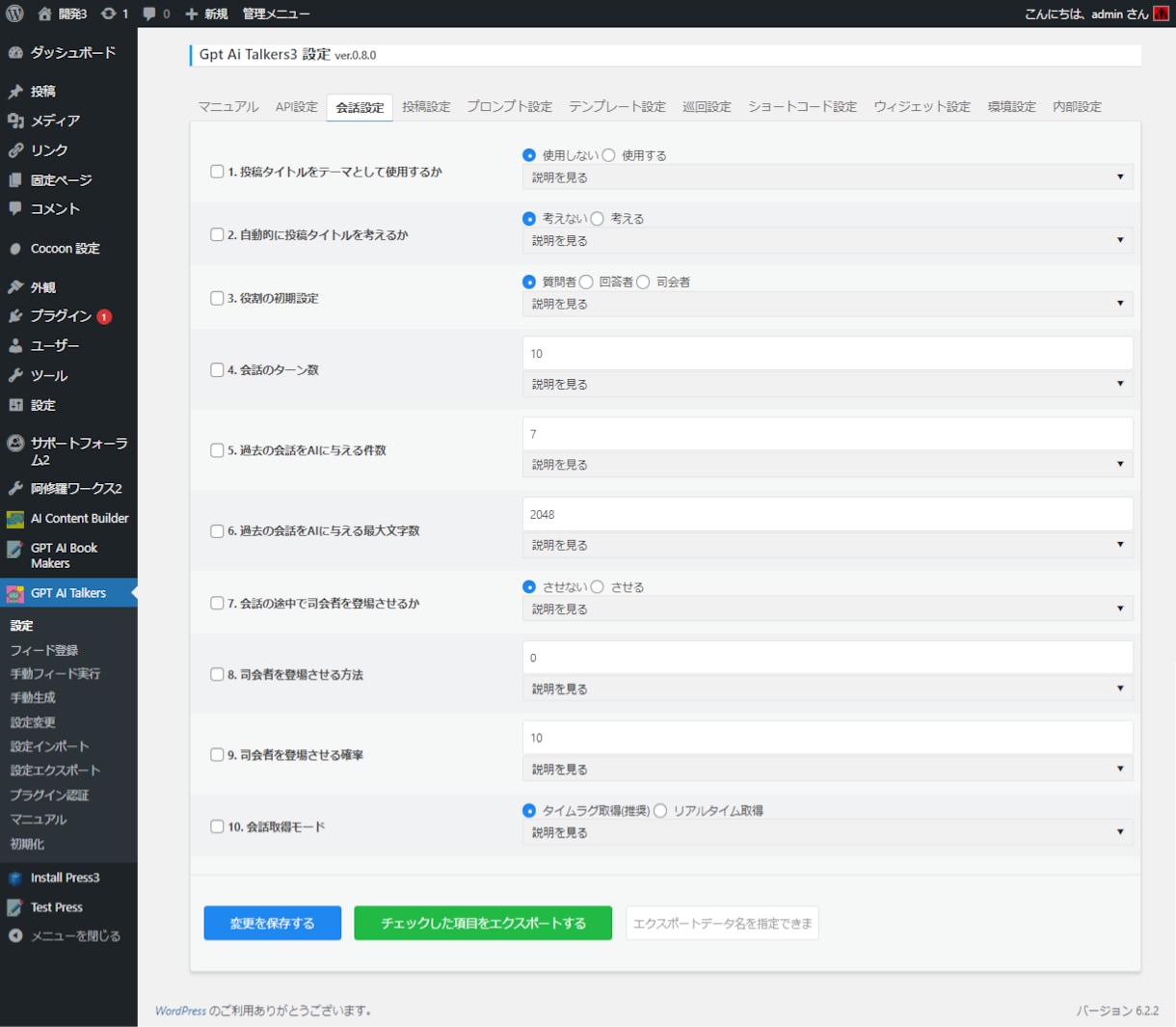Image resolution: width=1176 pixels, height=1027 pixels.
Task: Open the Test Press icon in sidebar
Action: pyautogui.click(x=15, y=907)
